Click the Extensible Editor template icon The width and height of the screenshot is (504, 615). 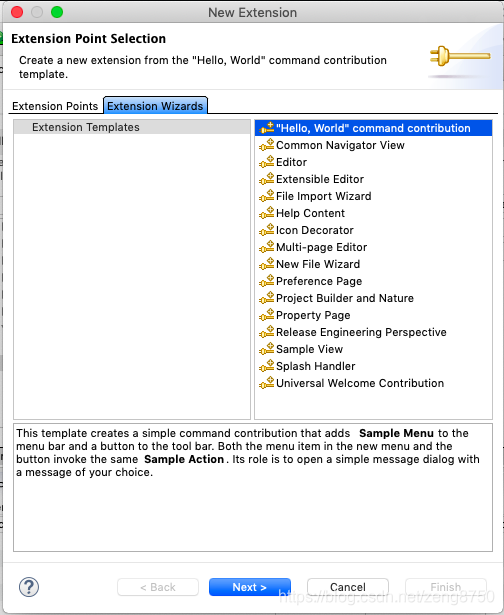click(267, 179)
